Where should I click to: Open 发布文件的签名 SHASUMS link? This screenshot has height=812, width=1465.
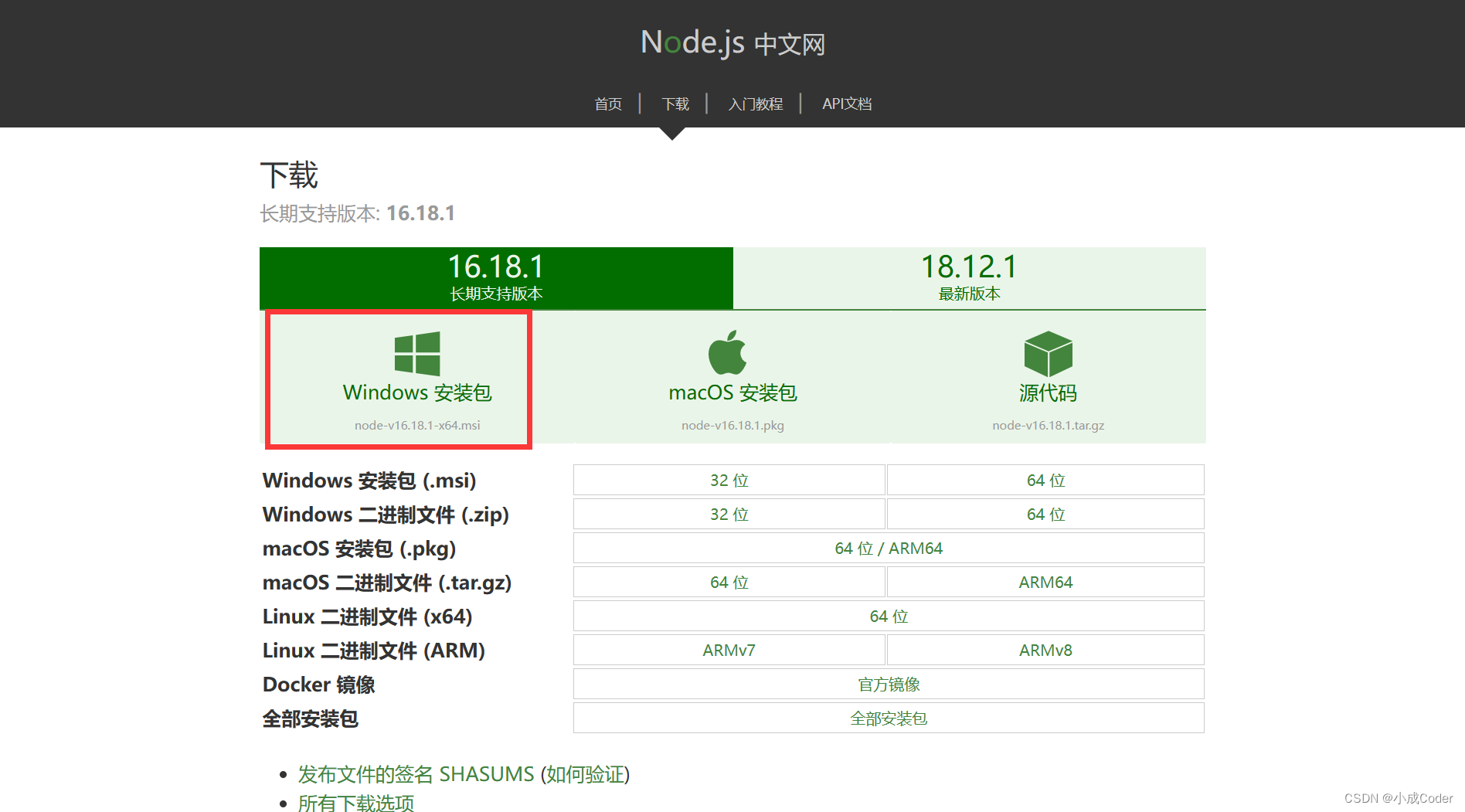pos(416,774)
